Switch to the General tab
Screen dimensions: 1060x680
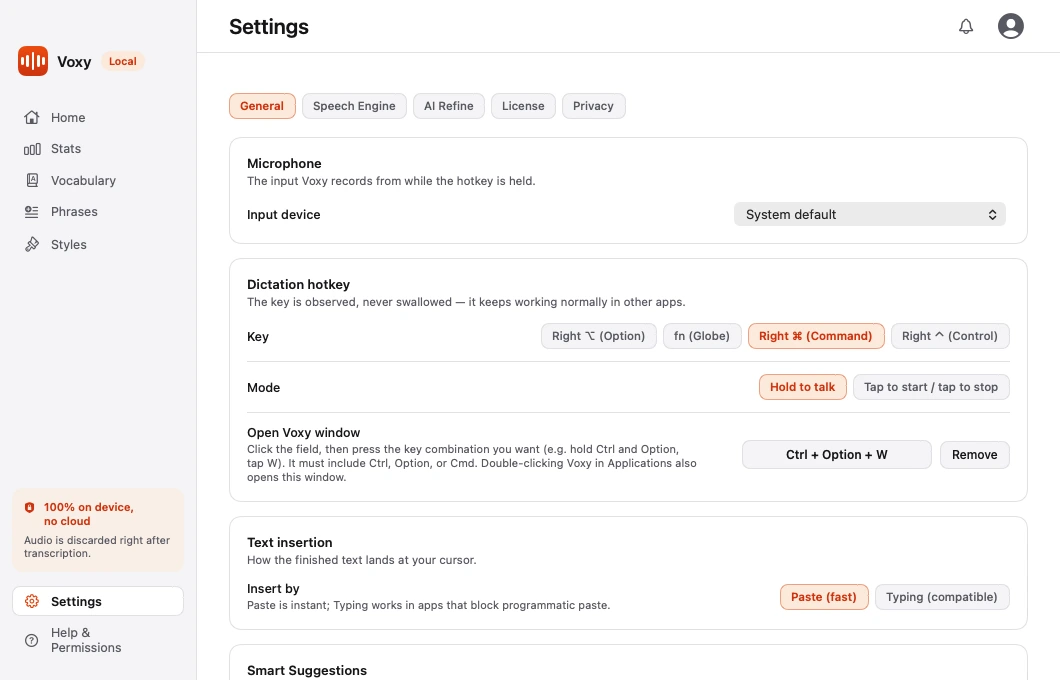pos(262,106)
